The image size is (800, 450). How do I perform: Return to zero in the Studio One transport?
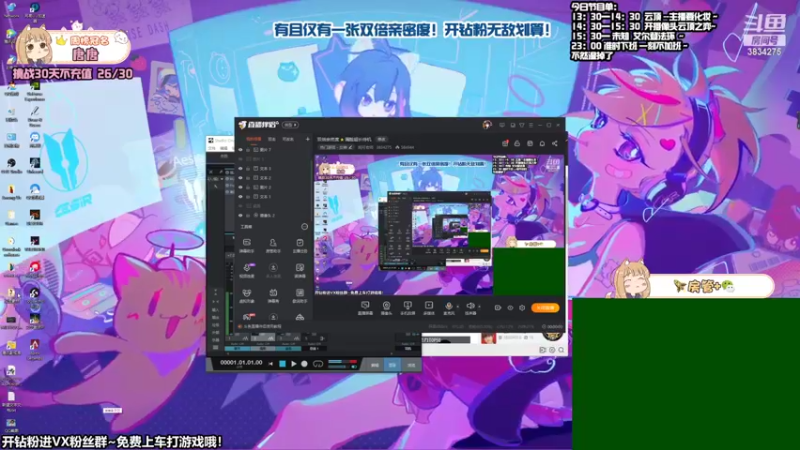270,364
